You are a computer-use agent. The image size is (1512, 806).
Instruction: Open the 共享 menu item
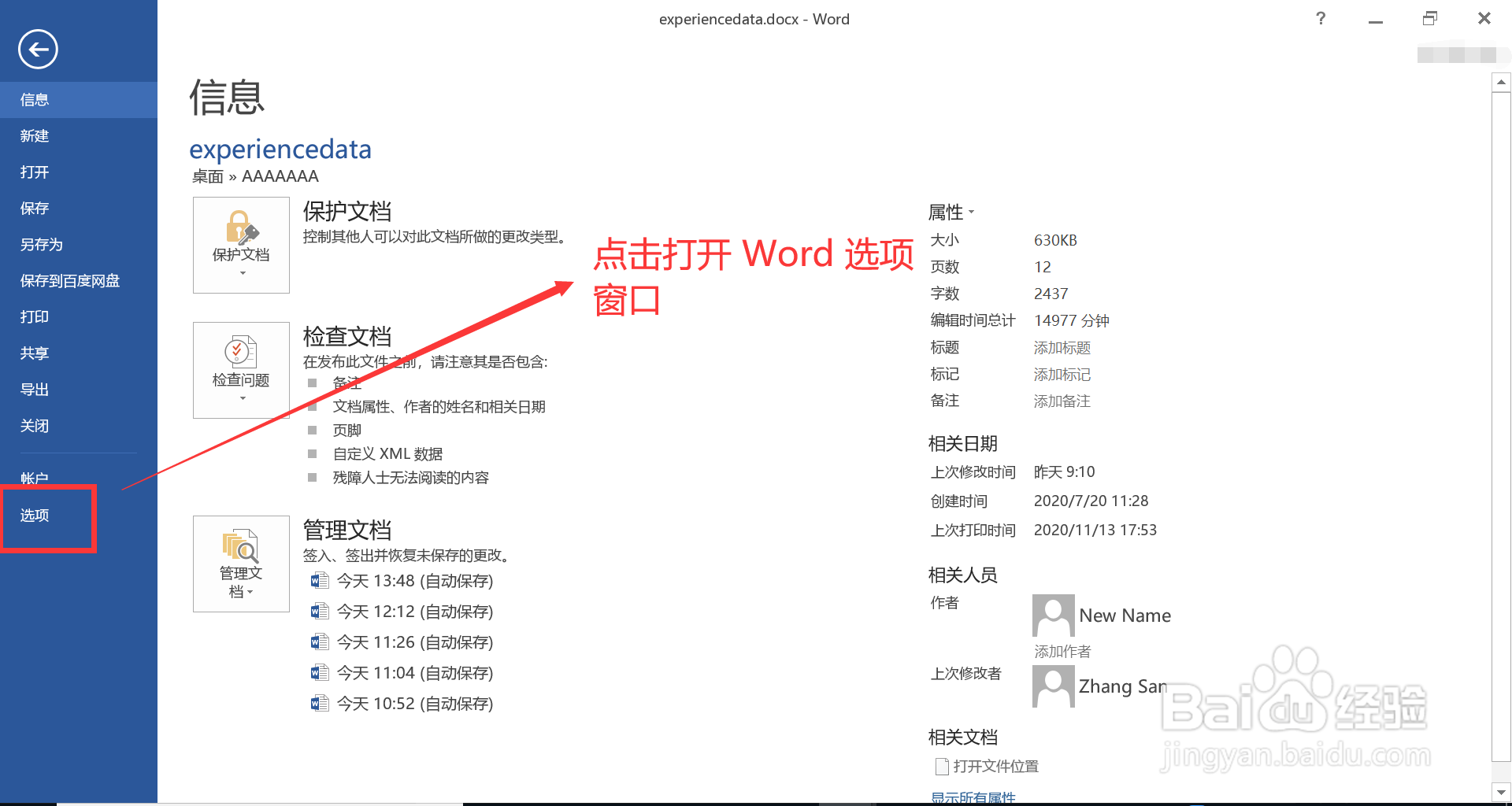pyautogui.click(x=79, y=353)
